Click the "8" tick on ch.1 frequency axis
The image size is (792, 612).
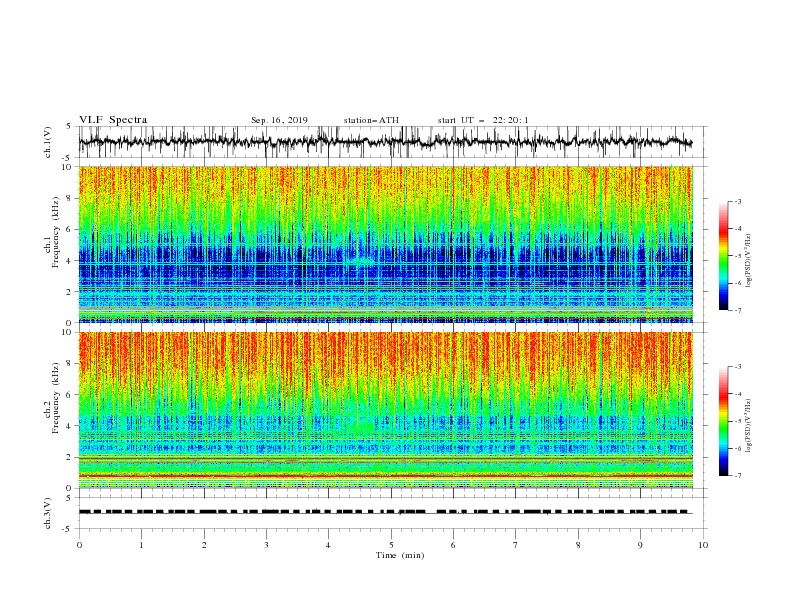70,198
